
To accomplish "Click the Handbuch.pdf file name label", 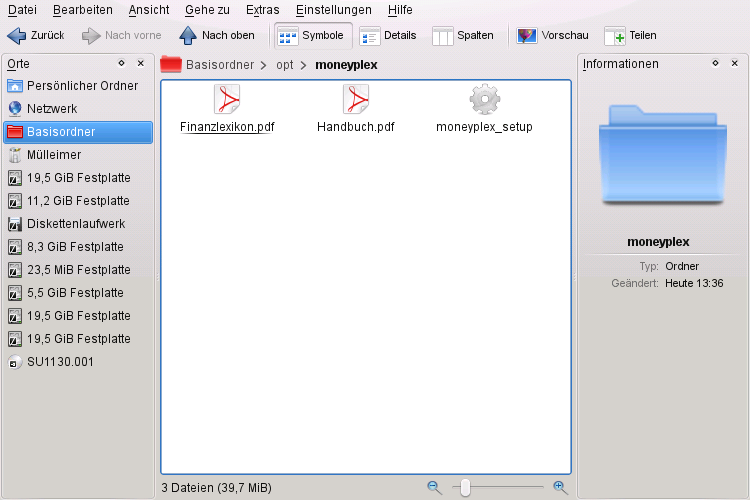I will 356,127.
